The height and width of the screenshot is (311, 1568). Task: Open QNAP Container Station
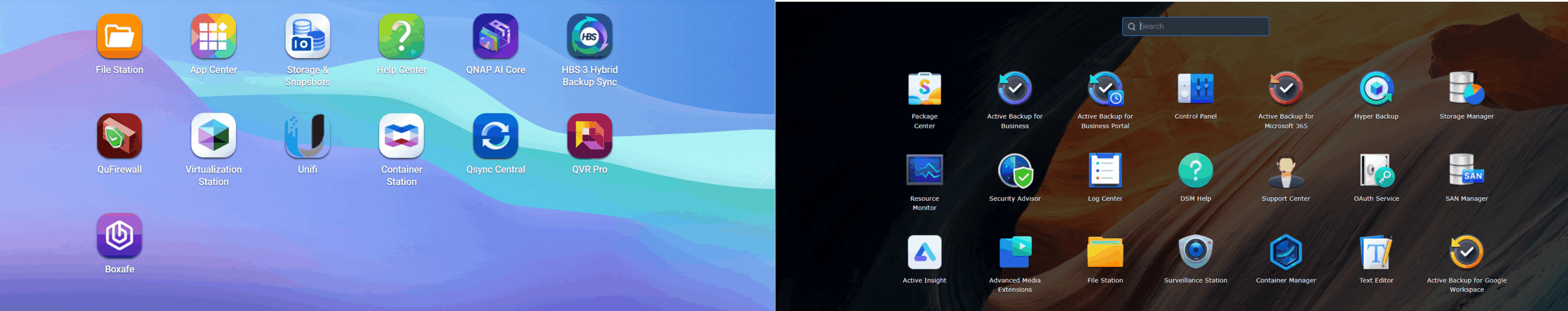(x=402, y=136)
